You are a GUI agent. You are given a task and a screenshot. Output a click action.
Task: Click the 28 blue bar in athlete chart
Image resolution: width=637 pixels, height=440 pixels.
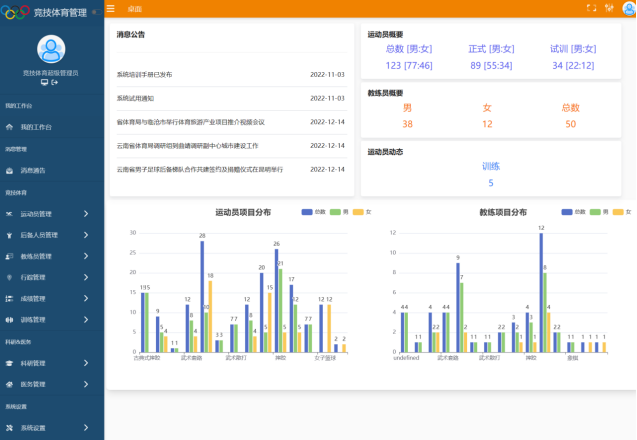click(202, 297)
